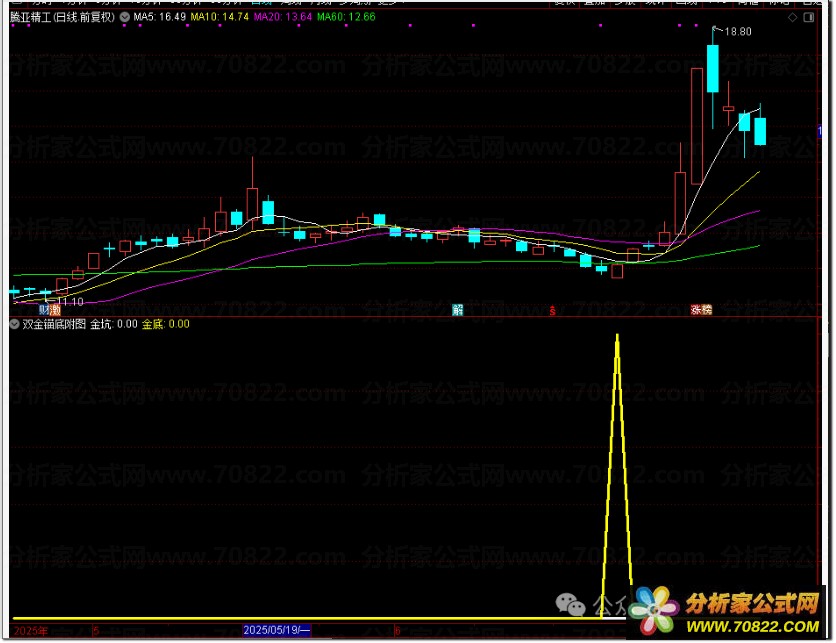Viewport: 836px width, 643px height.
Task: Click the yellow 金底 signal spike in sub-chart
Action: click(617, 475)
